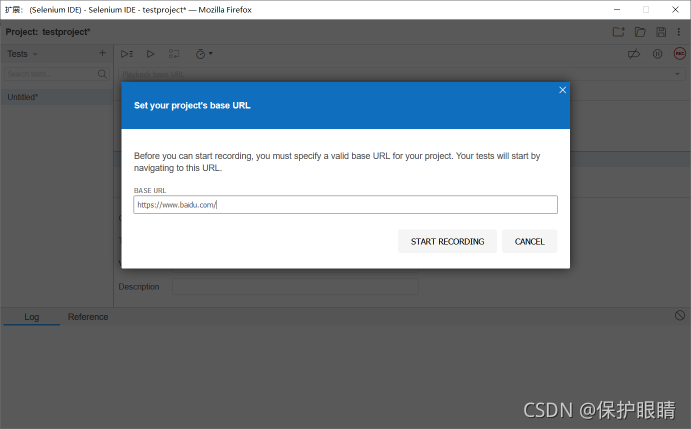Viewport: 691px width, 429px height.
Task: Click CANCEL in base URL dialog
Action: [x=529, y=241]
